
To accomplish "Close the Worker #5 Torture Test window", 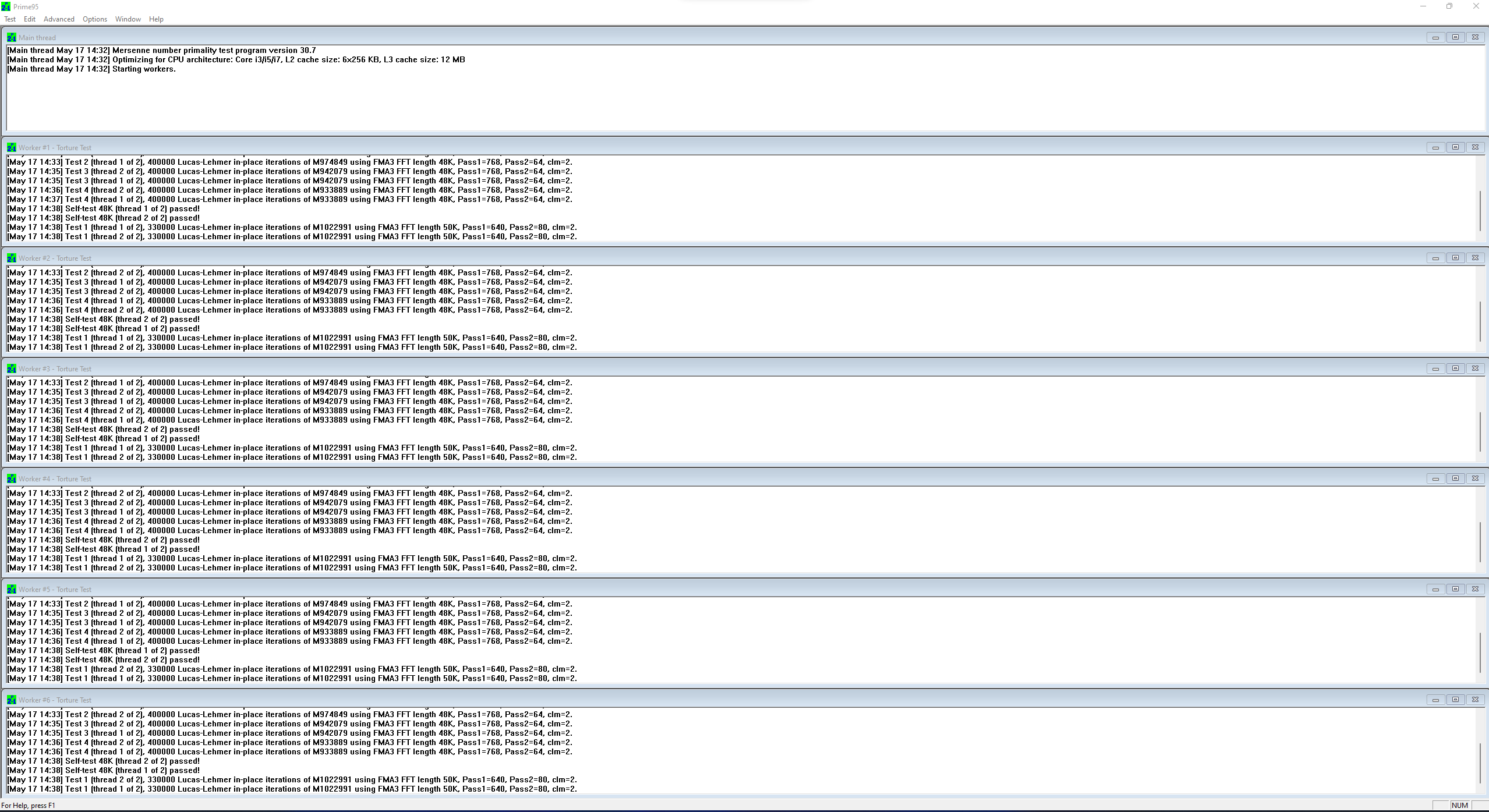I will point(1475,589).
